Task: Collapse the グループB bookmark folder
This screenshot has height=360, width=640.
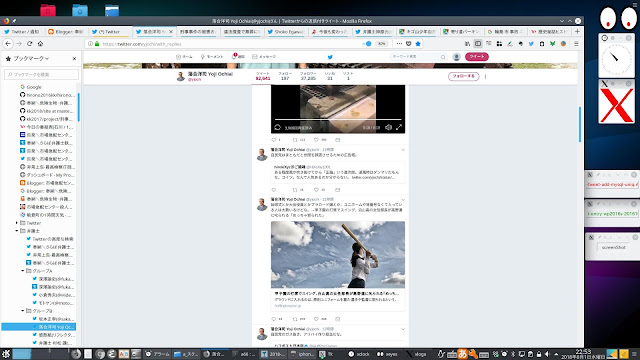Action: [23, 311]
